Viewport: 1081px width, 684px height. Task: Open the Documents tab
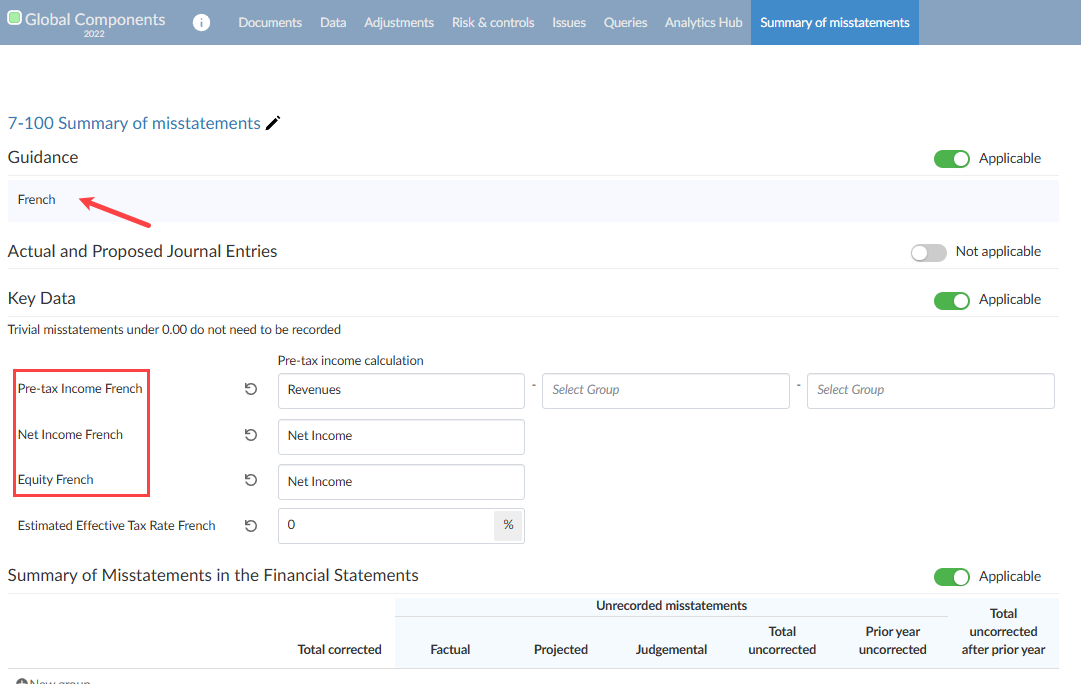tap(270, 22)
